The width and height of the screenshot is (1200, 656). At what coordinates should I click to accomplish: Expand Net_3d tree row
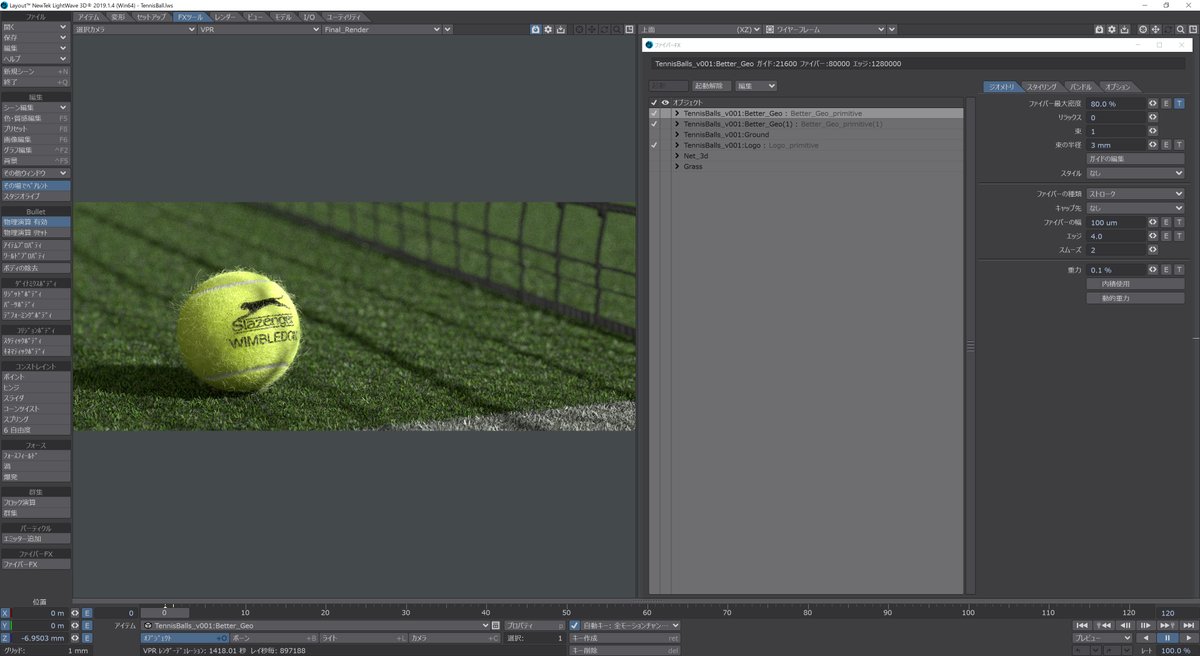coord(677,156)
